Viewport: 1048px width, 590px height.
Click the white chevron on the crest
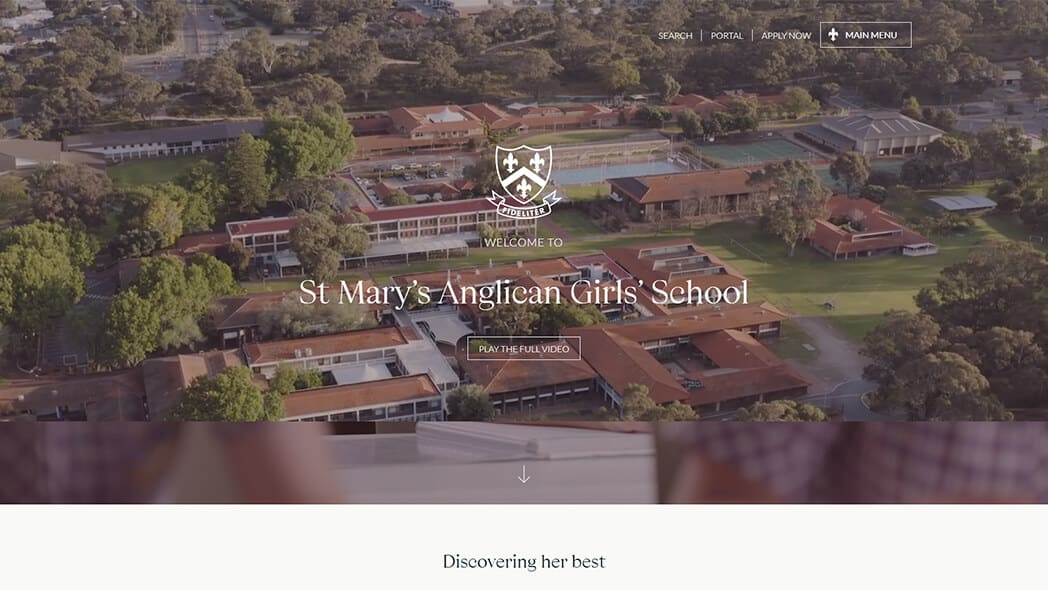pos(524,176)
